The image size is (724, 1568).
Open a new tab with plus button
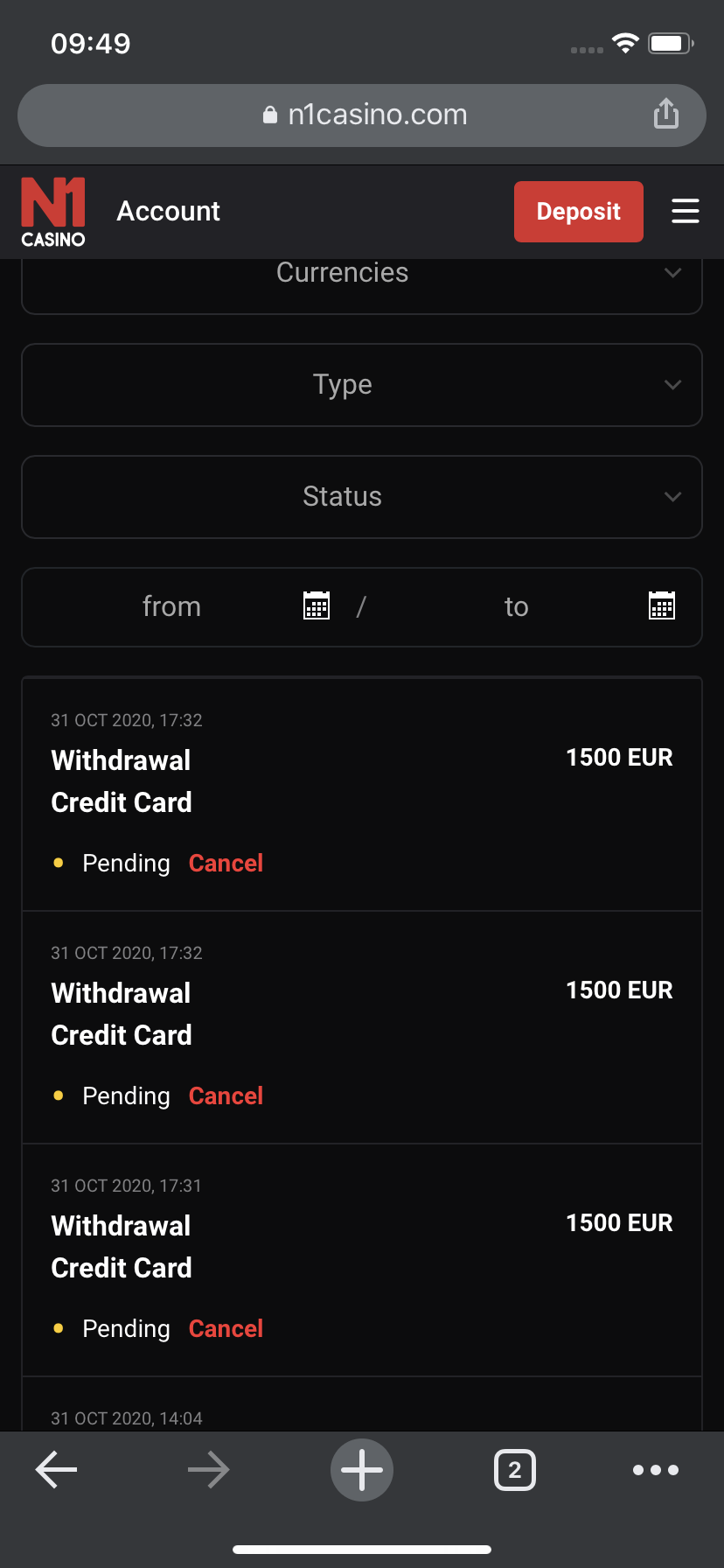click(362, 1470)
